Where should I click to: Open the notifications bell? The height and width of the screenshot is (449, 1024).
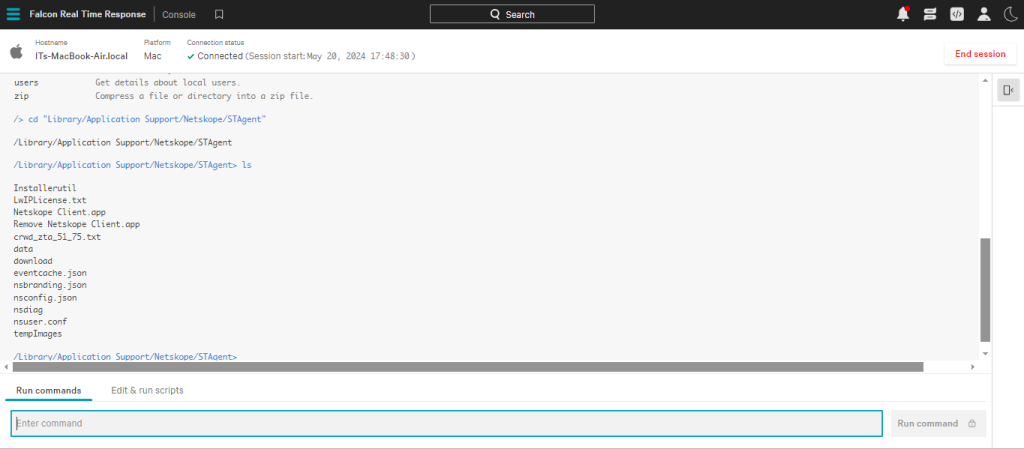[903, 14]
